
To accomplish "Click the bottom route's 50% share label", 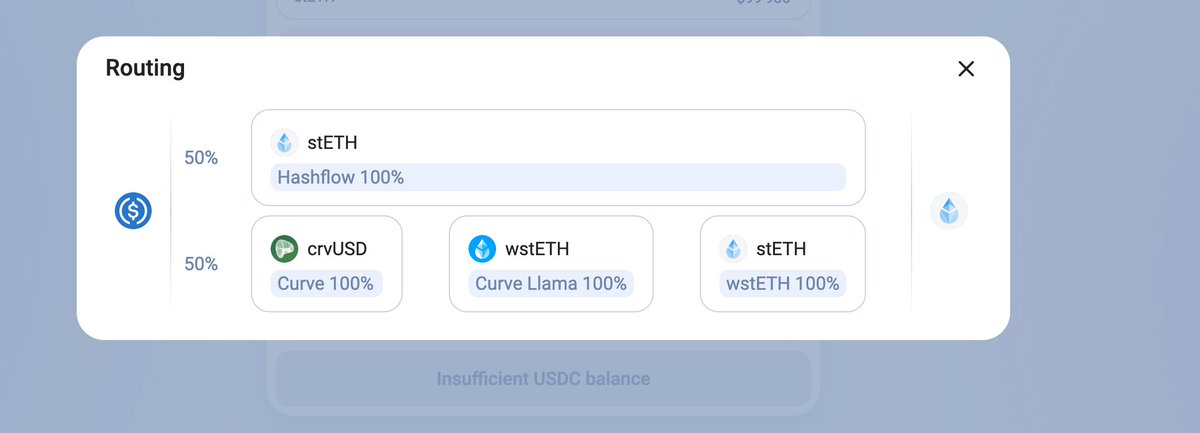I will [x=201, y=264].
